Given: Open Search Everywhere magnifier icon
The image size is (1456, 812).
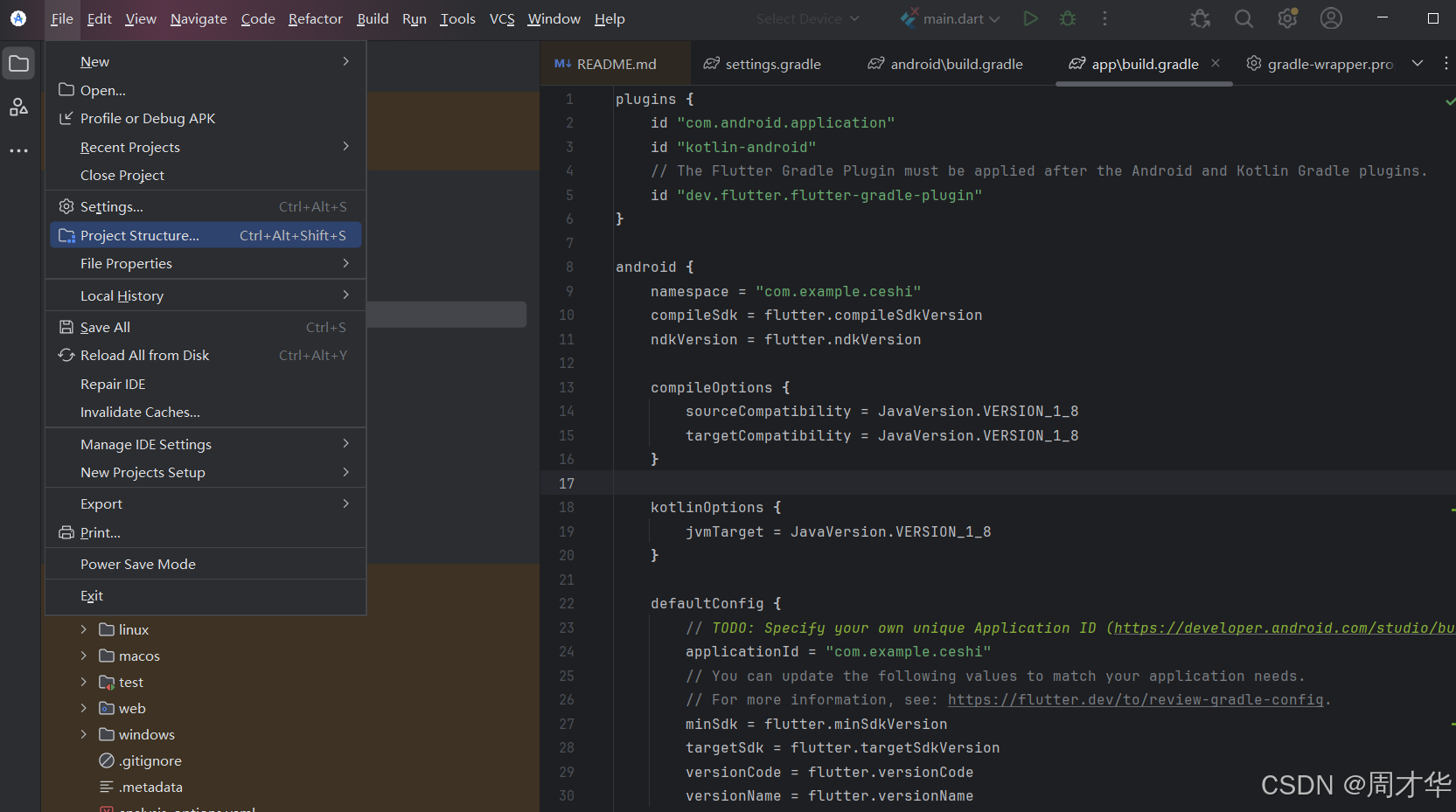Looking at the screenshot, I should (1244, 18).
